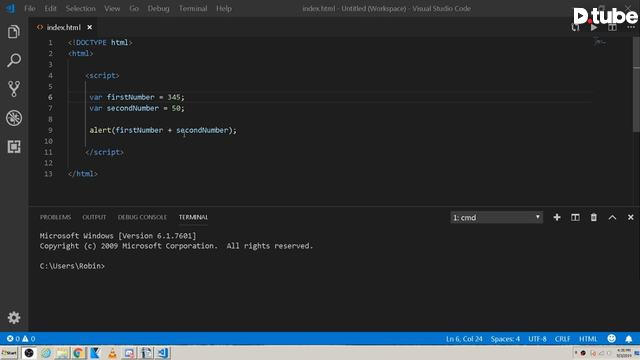Click the VS Code logo in title bar
Screen dimensions: 640x360
click(x=10, y=8)
